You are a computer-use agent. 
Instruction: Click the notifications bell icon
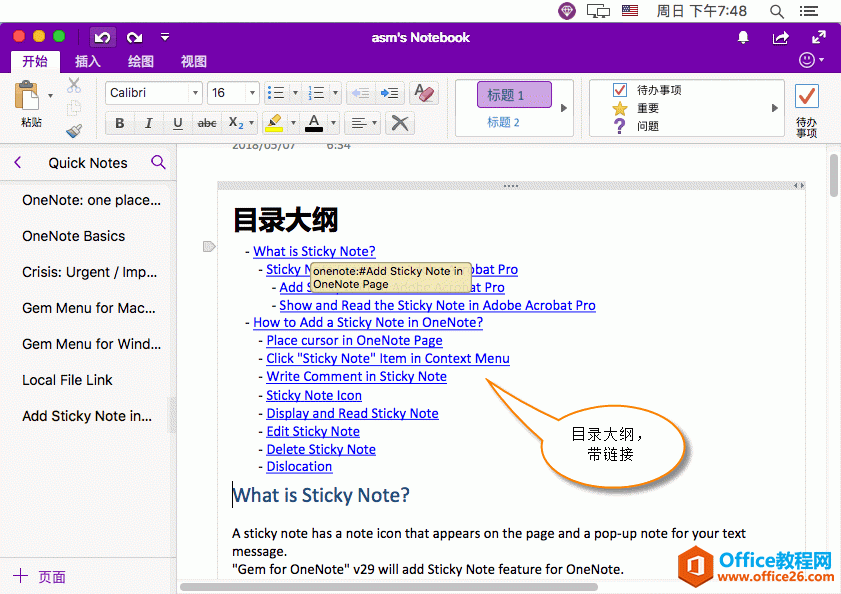[x=743, y=37]
